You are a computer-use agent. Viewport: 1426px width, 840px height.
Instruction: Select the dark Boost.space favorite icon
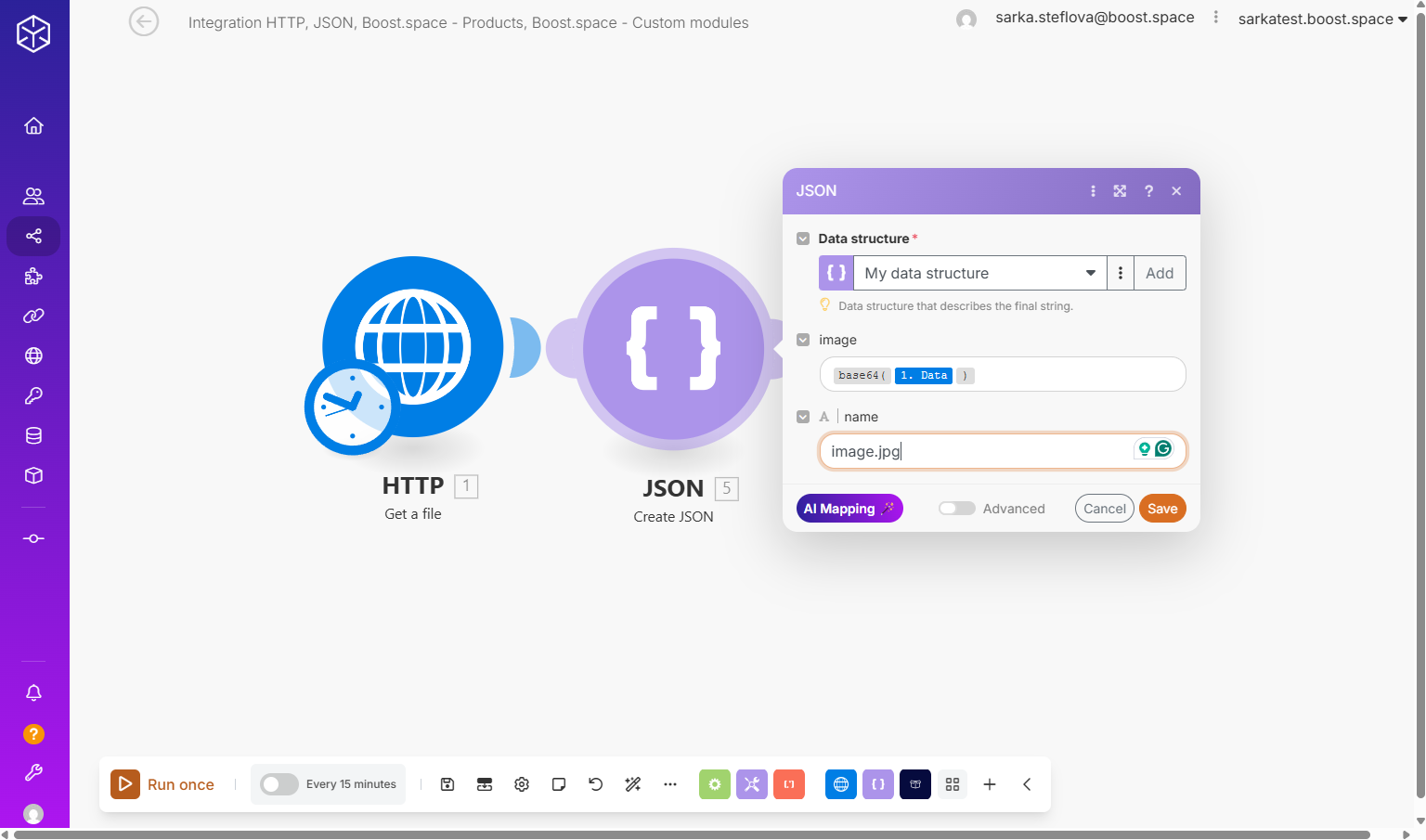915,784
